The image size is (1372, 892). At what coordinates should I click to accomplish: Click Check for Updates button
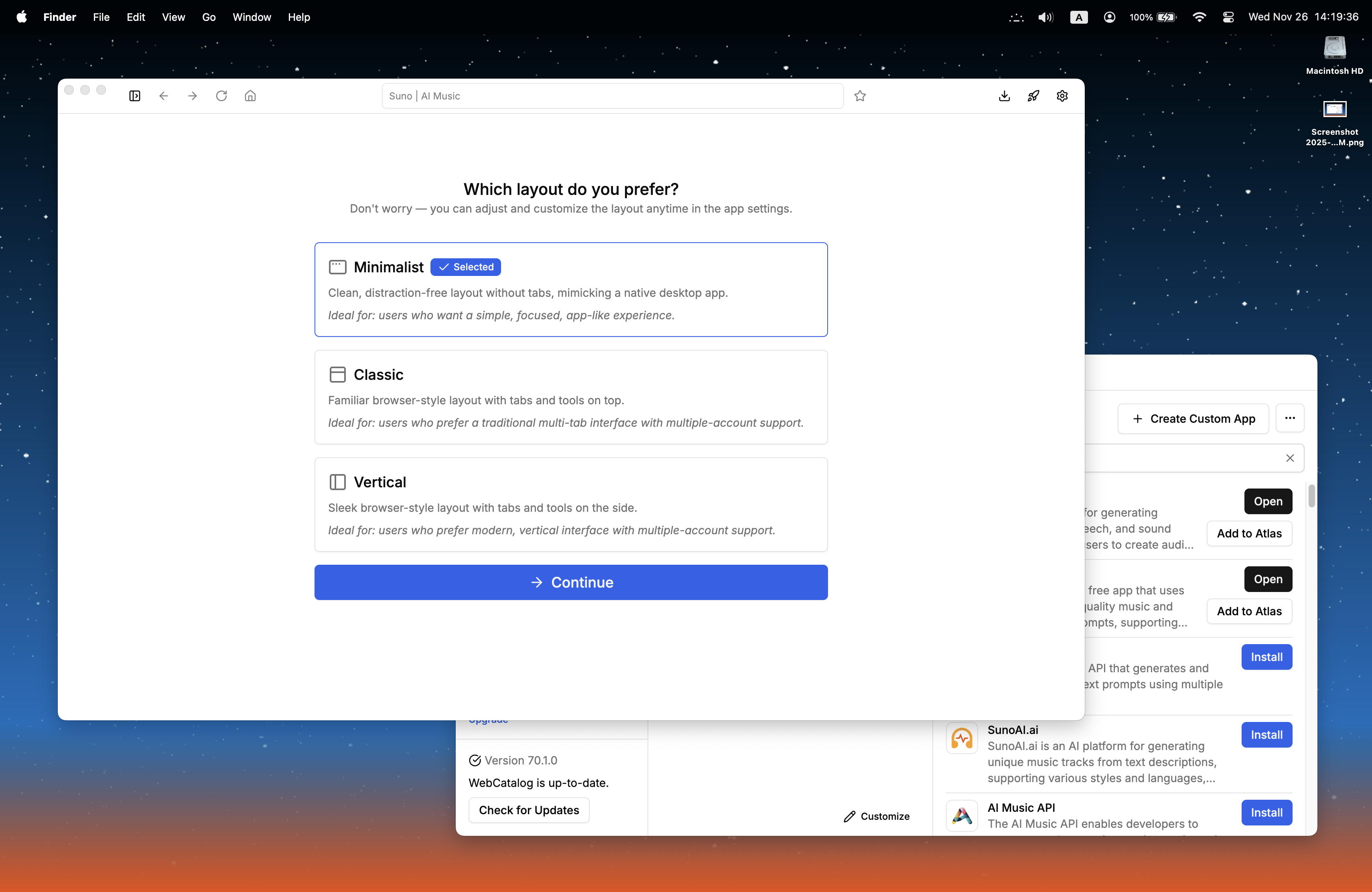[529, 810]
